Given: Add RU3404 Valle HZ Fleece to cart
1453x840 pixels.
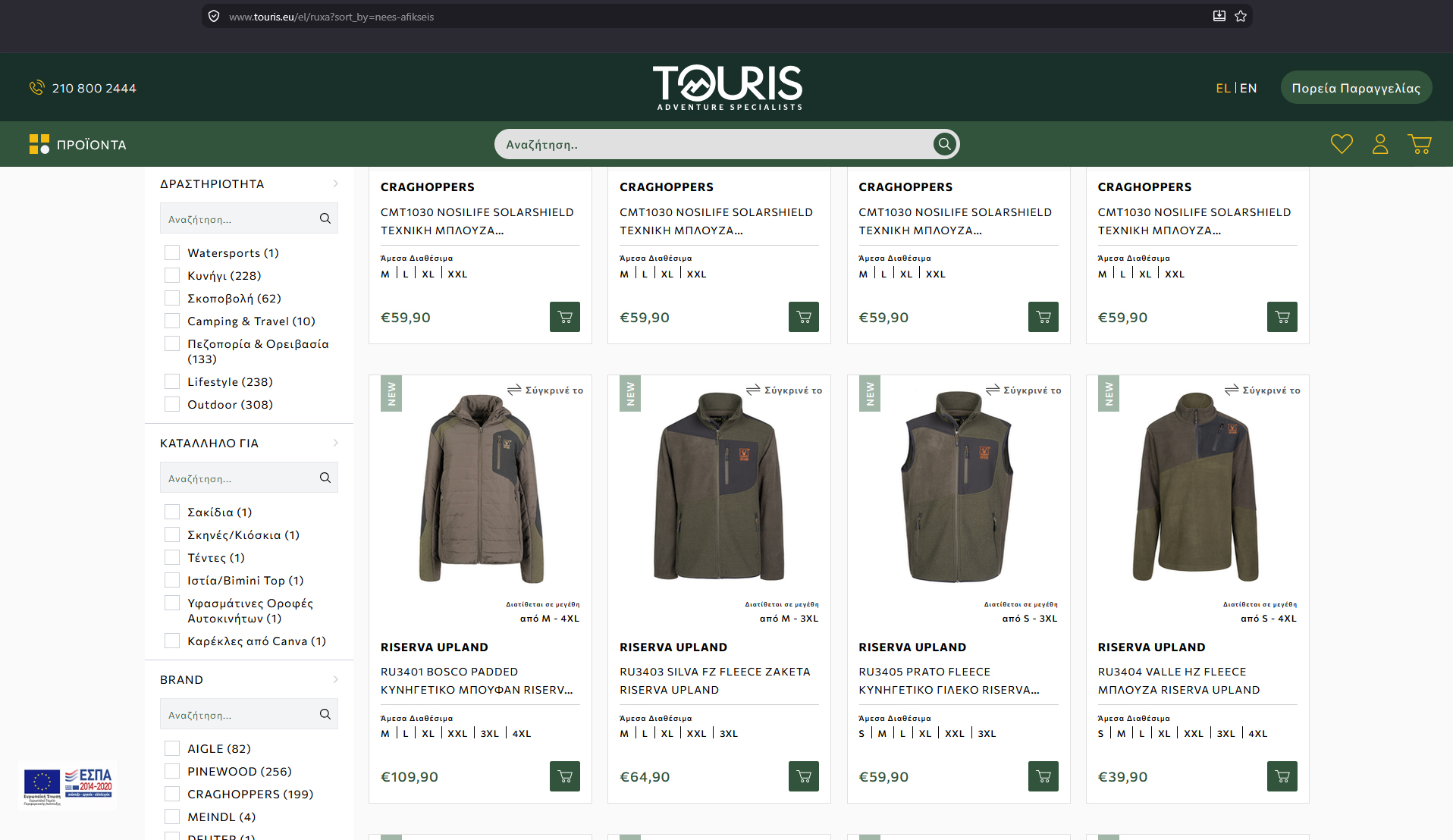Looking at the screenshot, I should coord(1282,776).
